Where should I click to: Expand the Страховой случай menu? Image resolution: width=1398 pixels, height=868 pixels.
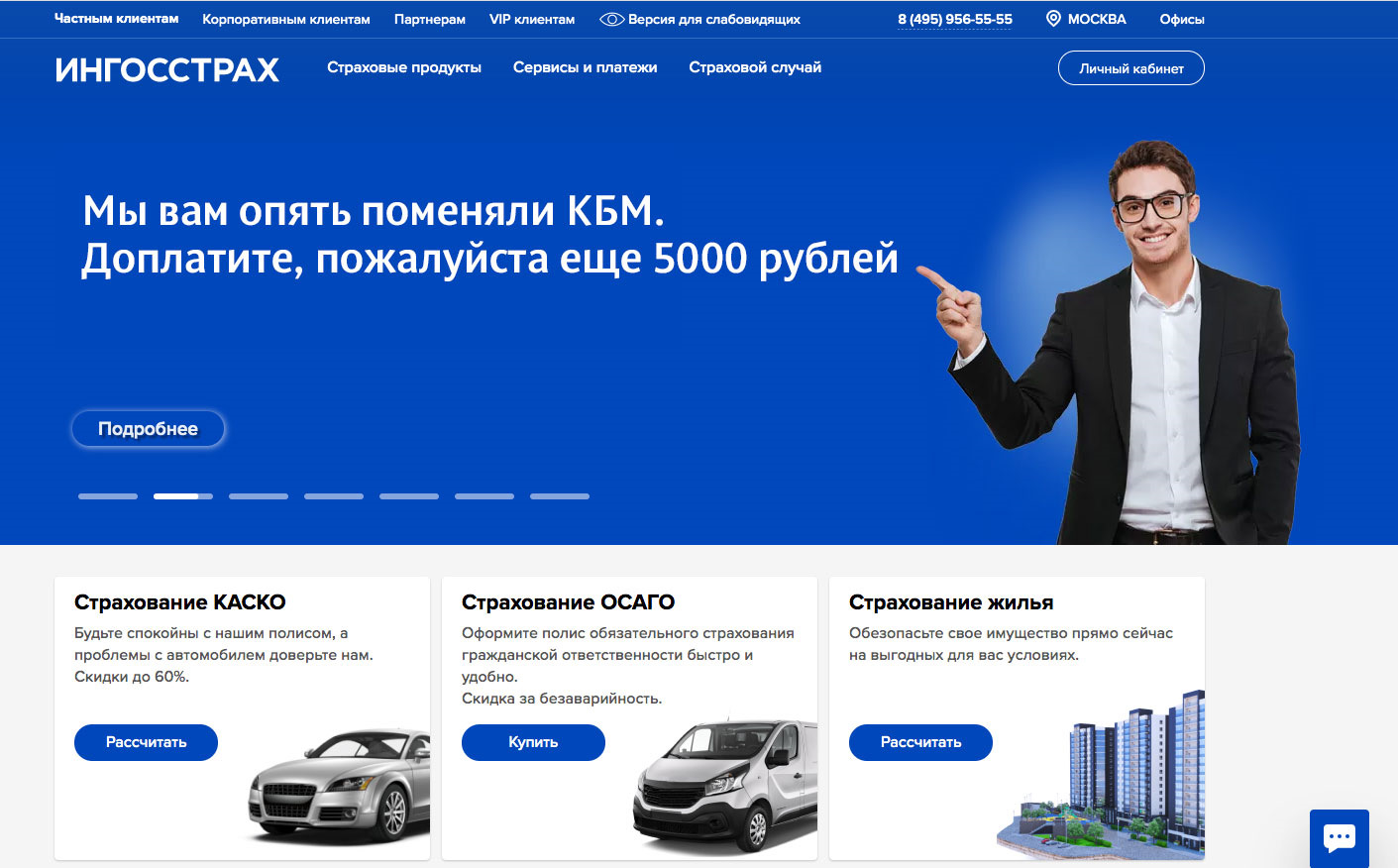pos(755,67)
